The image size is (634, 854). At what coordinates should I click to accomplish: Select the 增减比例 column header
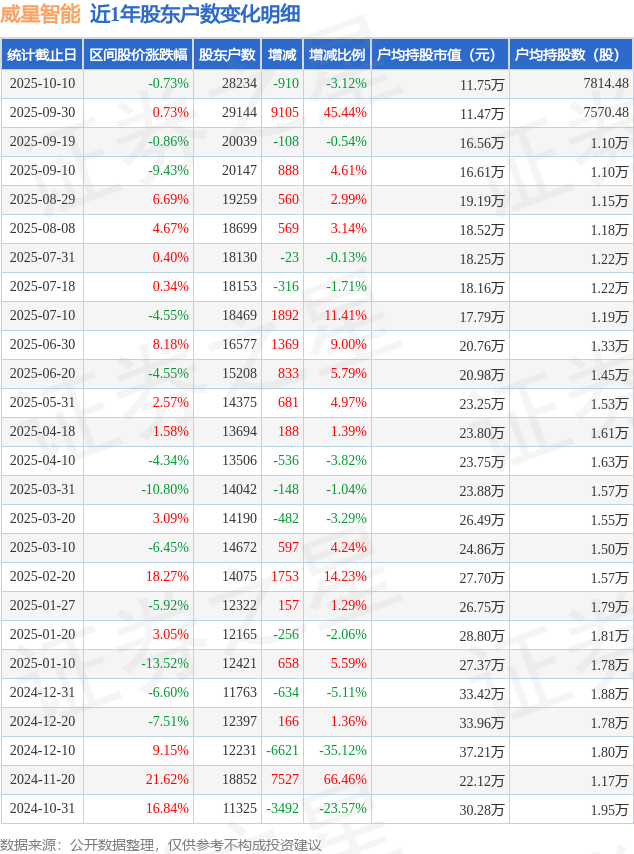(337, 55)
